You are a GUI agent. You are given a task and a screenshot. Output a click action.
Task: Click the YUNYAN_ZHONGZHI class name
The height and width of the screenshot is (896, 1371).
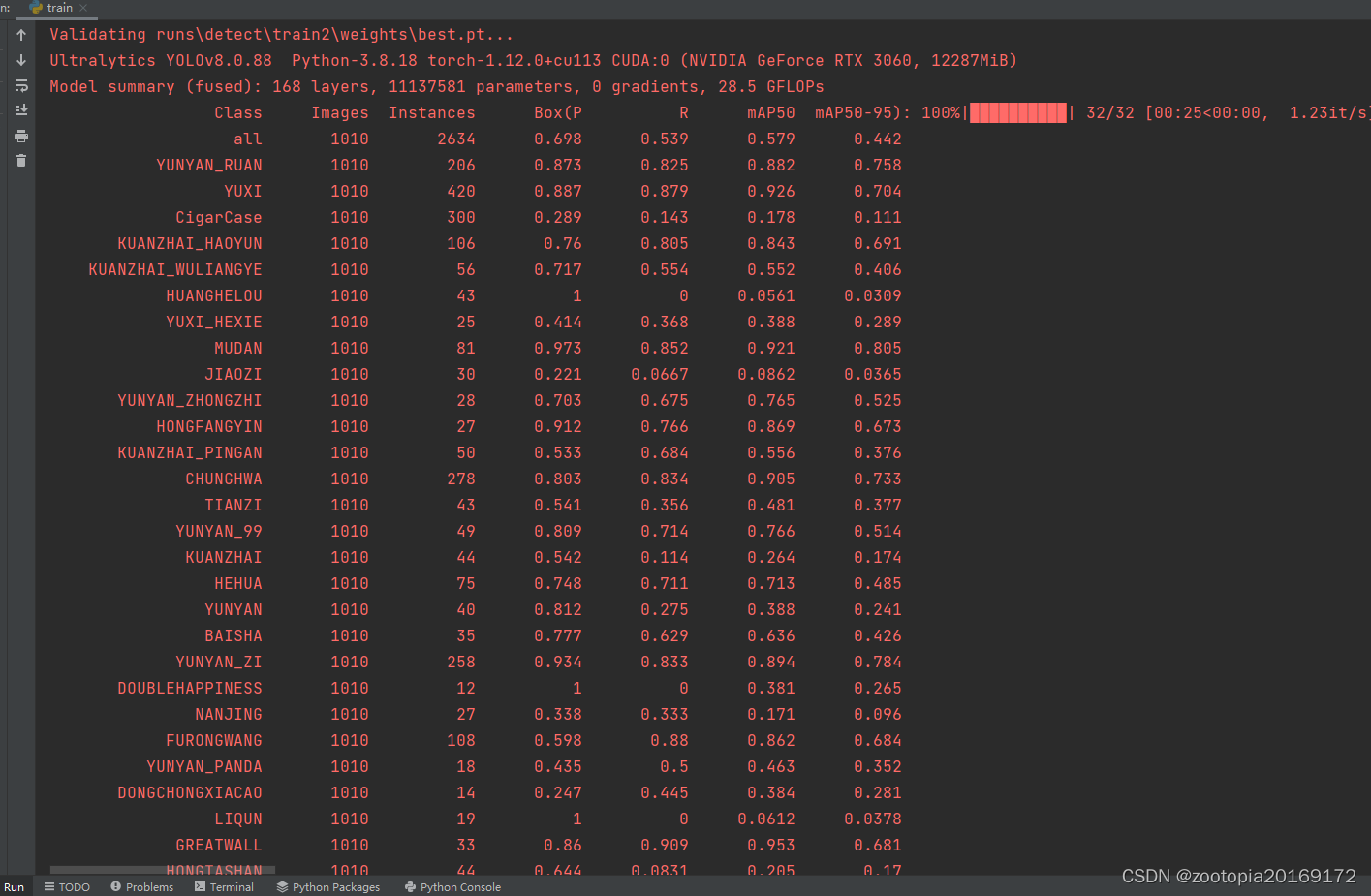click(190, 401)
